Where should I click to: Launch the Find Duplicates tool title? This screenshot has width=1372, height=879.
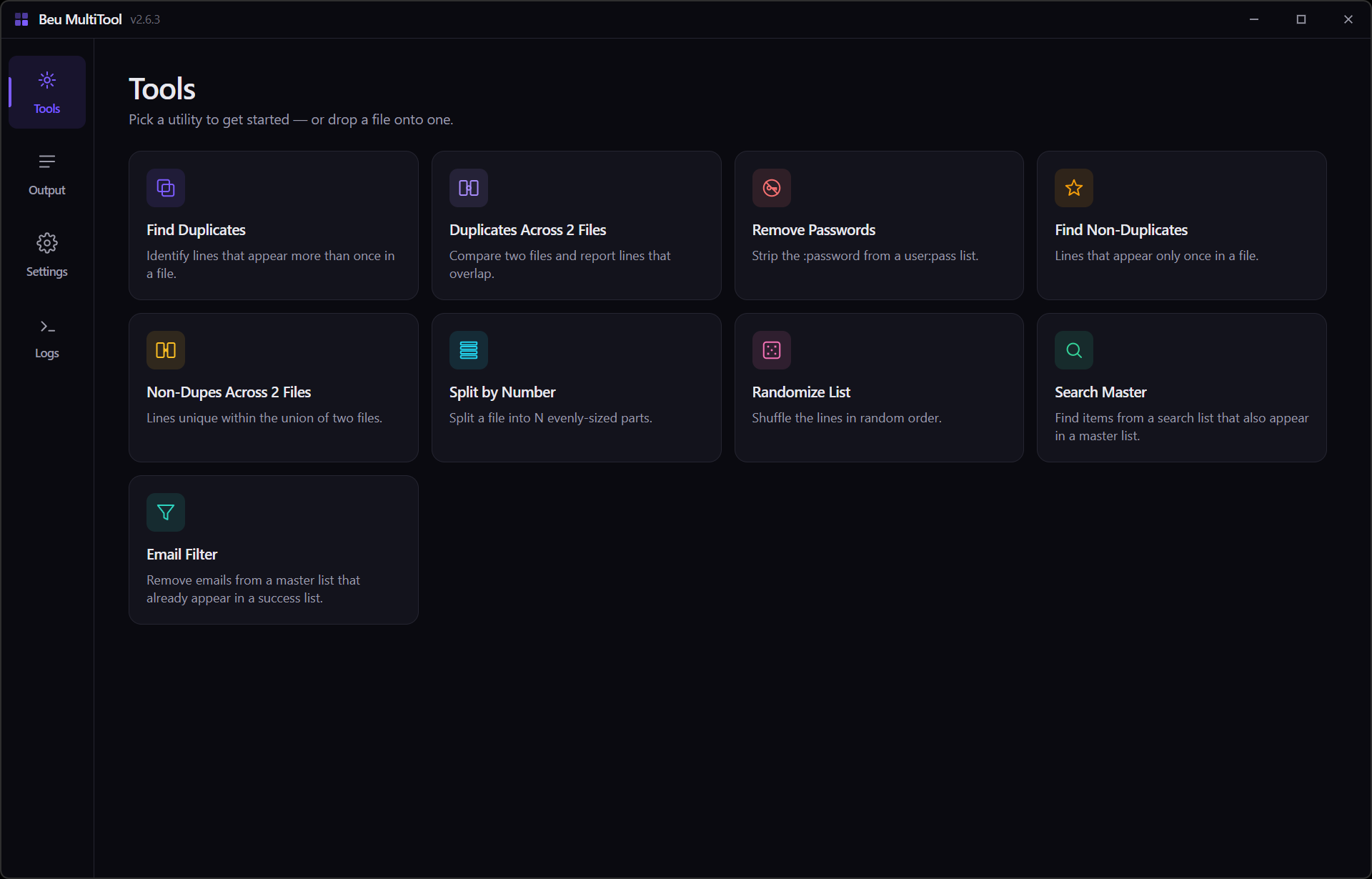[x=196, y=230]
